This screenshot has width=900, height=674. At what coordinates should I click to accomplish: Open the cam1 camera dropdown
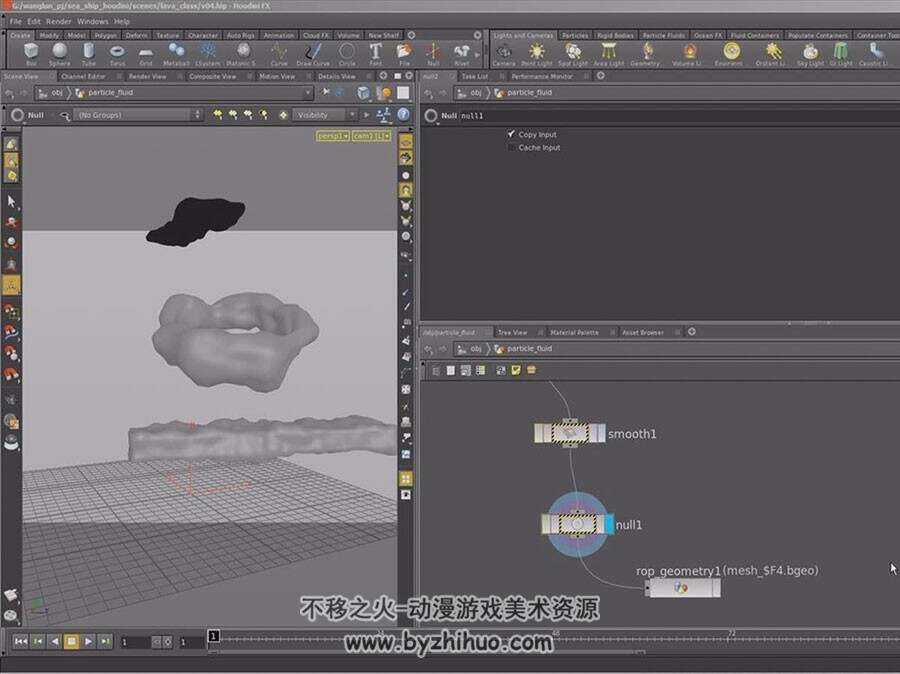click(371, 136)
